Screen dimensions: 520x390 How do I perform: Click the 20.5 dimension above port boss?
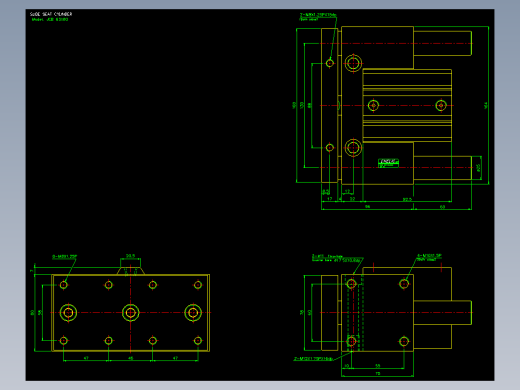130,256
